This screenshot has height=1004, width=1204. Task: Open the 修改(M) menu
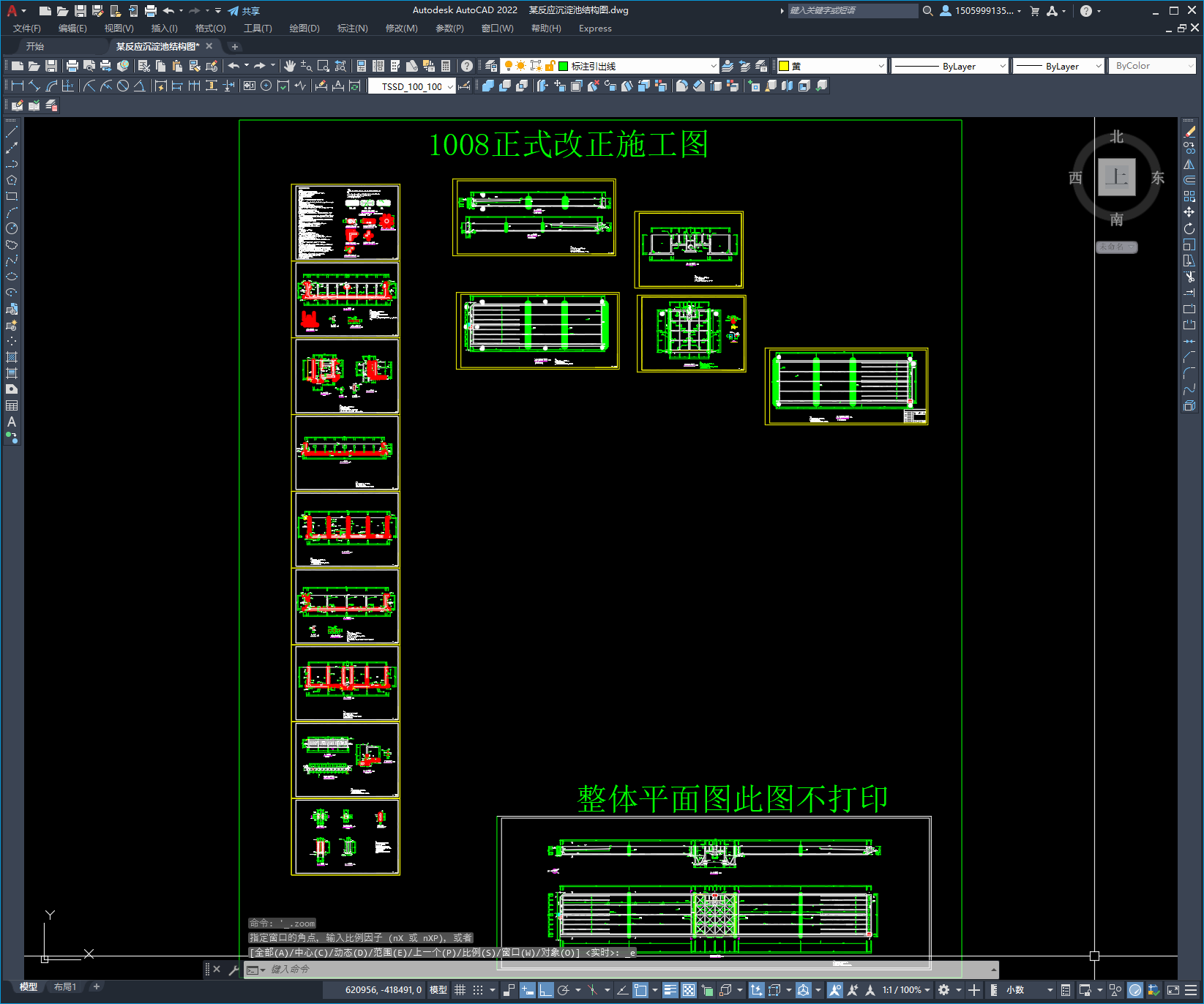[401, 29]
